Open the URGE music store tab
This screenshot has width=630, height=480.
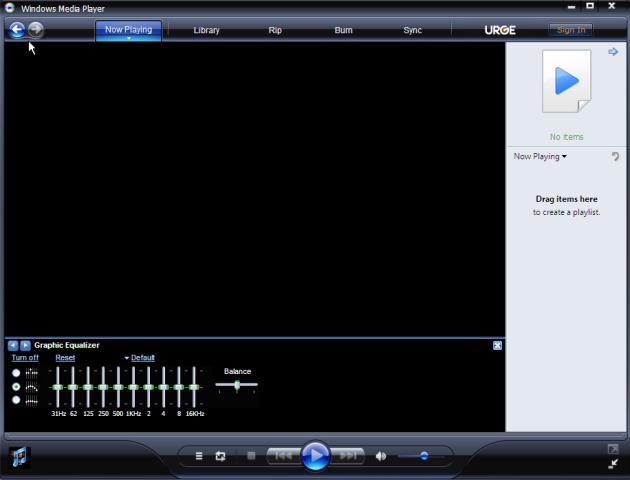point(500,30)
